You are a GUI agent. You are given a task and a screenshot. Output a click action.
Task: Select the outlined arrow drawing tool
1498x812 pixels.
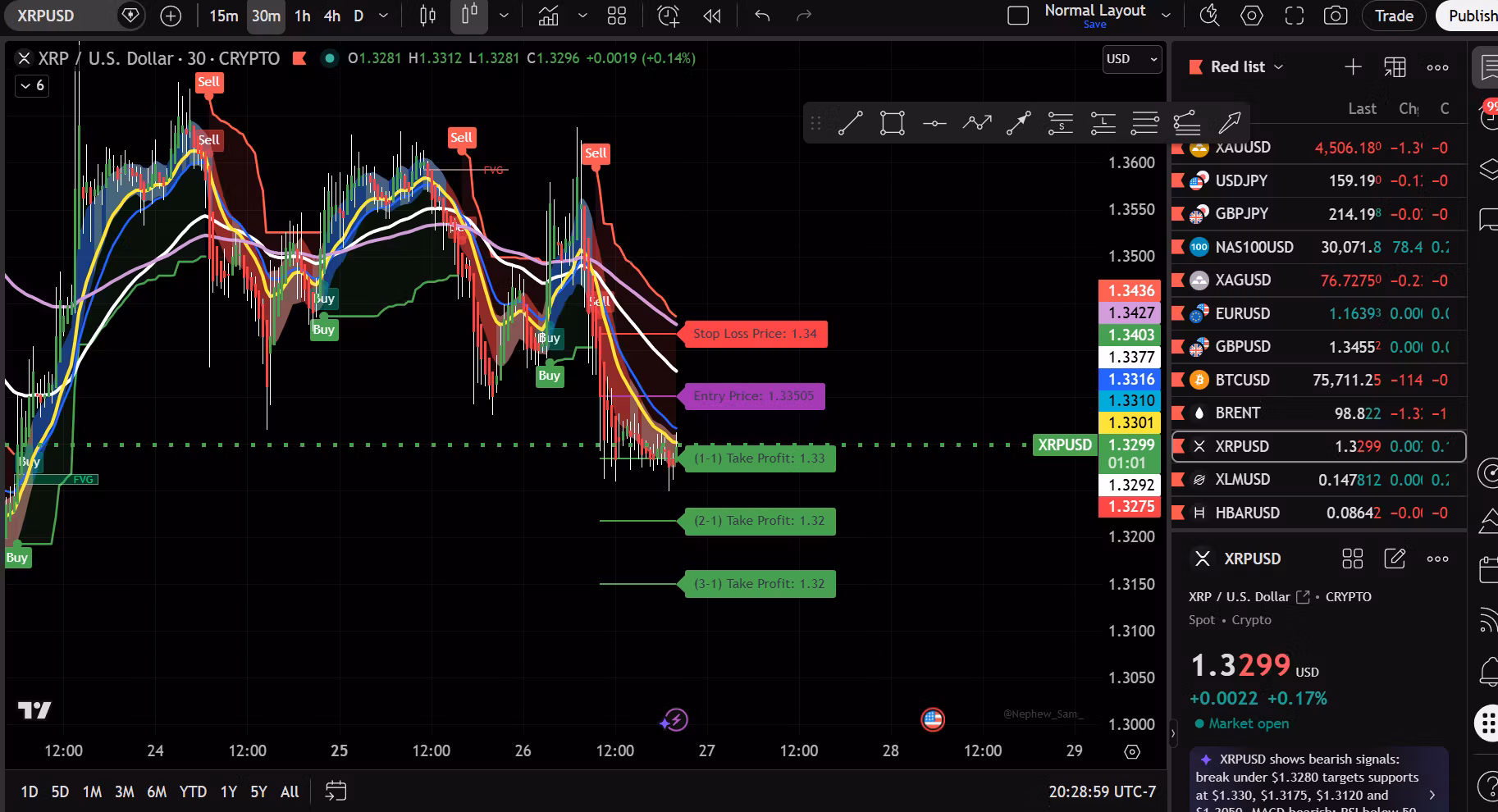1230,123
